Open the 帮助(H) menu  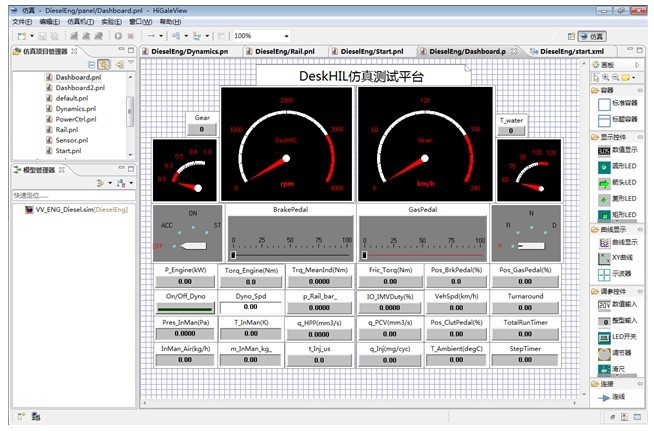coord(171,22)
